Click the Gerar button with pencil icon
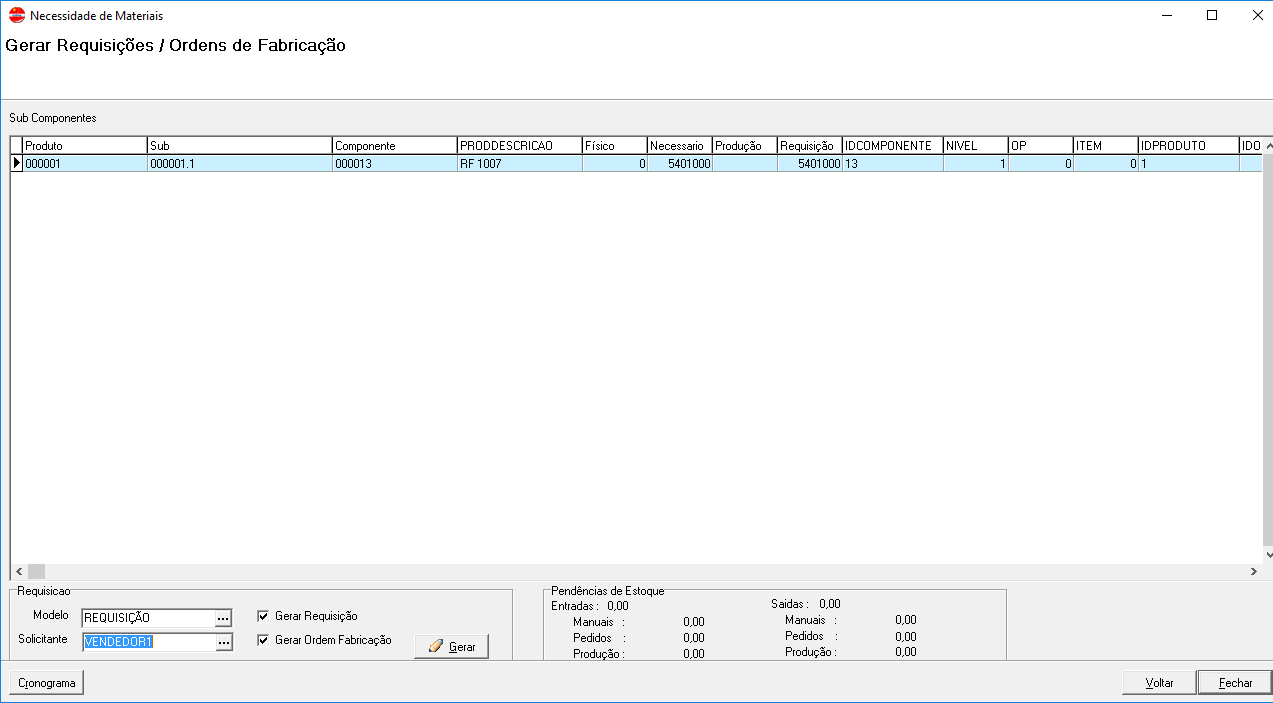This screenshot has width=1273, height=703. (451, 647)
